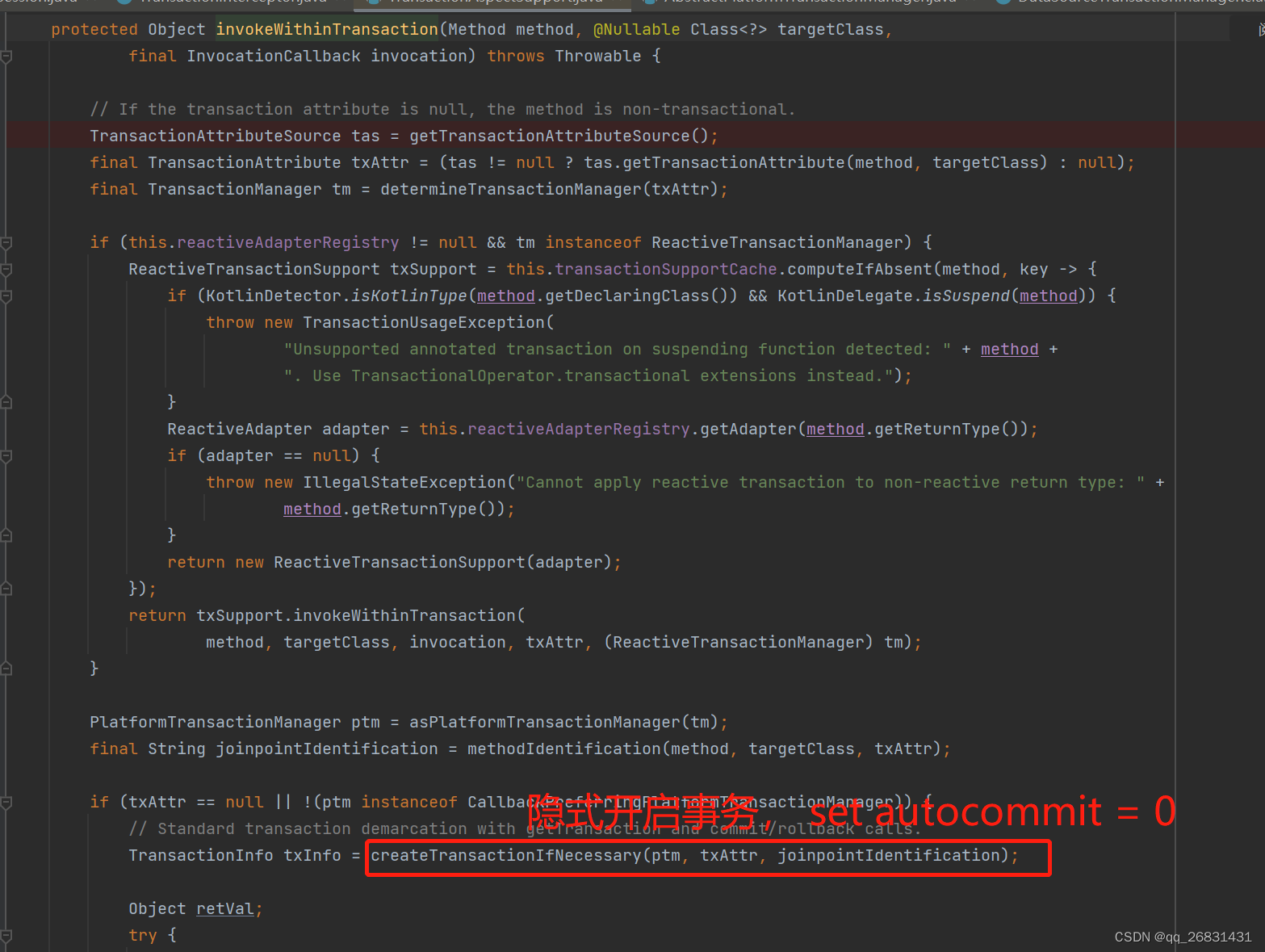Click the transactionSupportCache field
The width and height of the screenshot is (1265, 952).
(x=666, y=270)
